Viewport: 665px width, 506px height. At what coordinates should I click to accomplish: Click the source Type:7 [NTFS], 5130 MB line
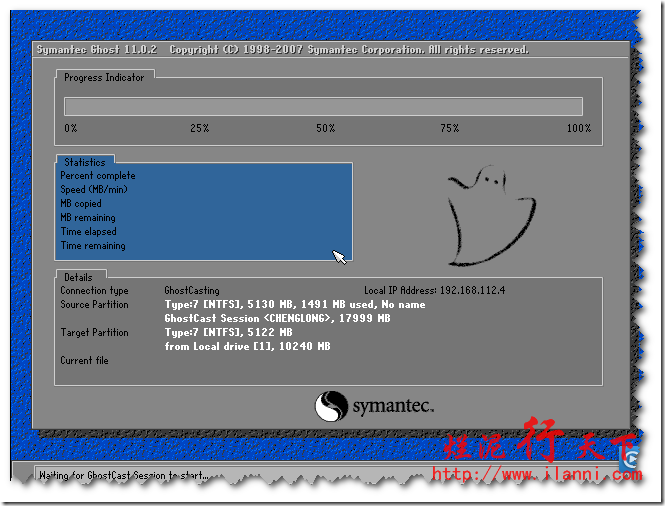pos(295,305)
